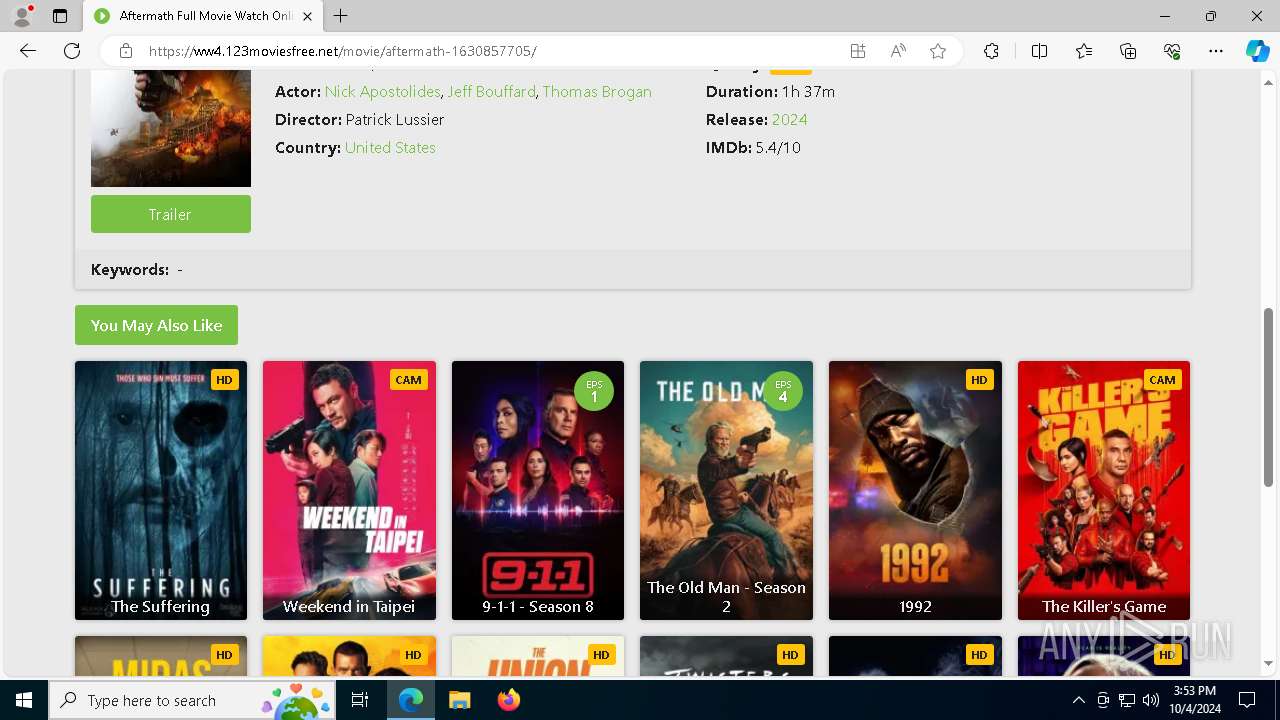Image resolution: width=1280 pixels, height=720 pixels.
Task: Click CAM badge on Weekend in Taipei
Action: [x=408, y=380]
